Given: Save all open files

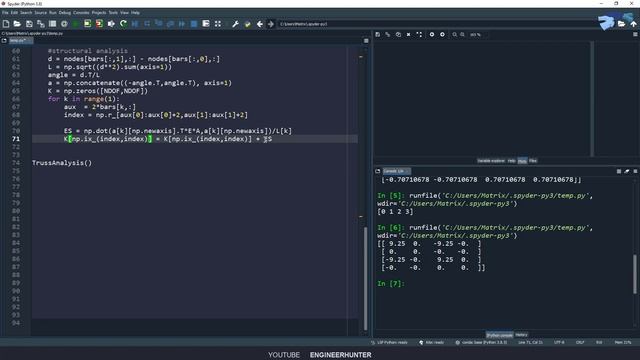Looking at the screenshot, I should pyautogui.click(x=40, y=24).
